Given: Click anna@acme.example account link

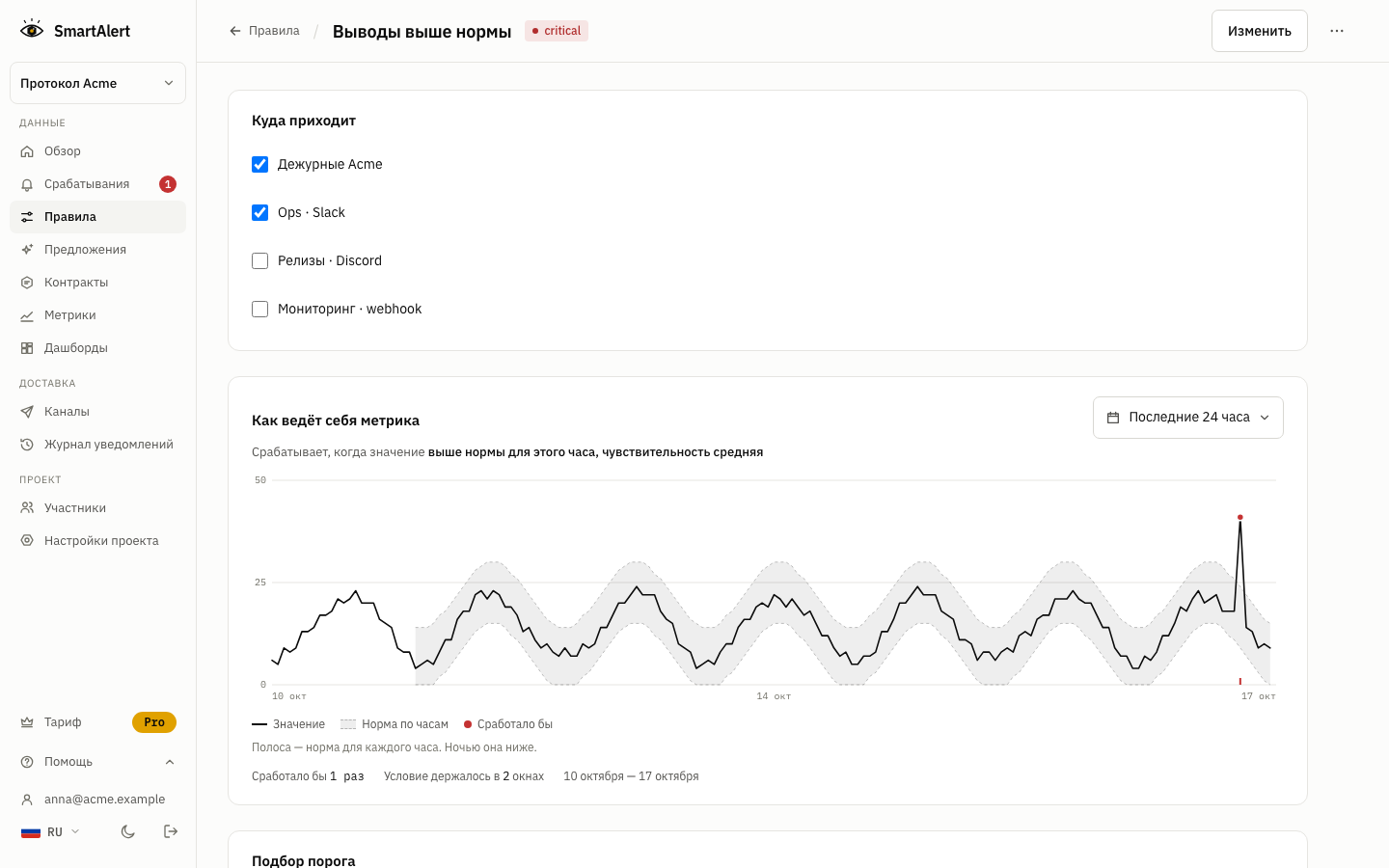Looking at the screenshot, I should tap(97, 799).
